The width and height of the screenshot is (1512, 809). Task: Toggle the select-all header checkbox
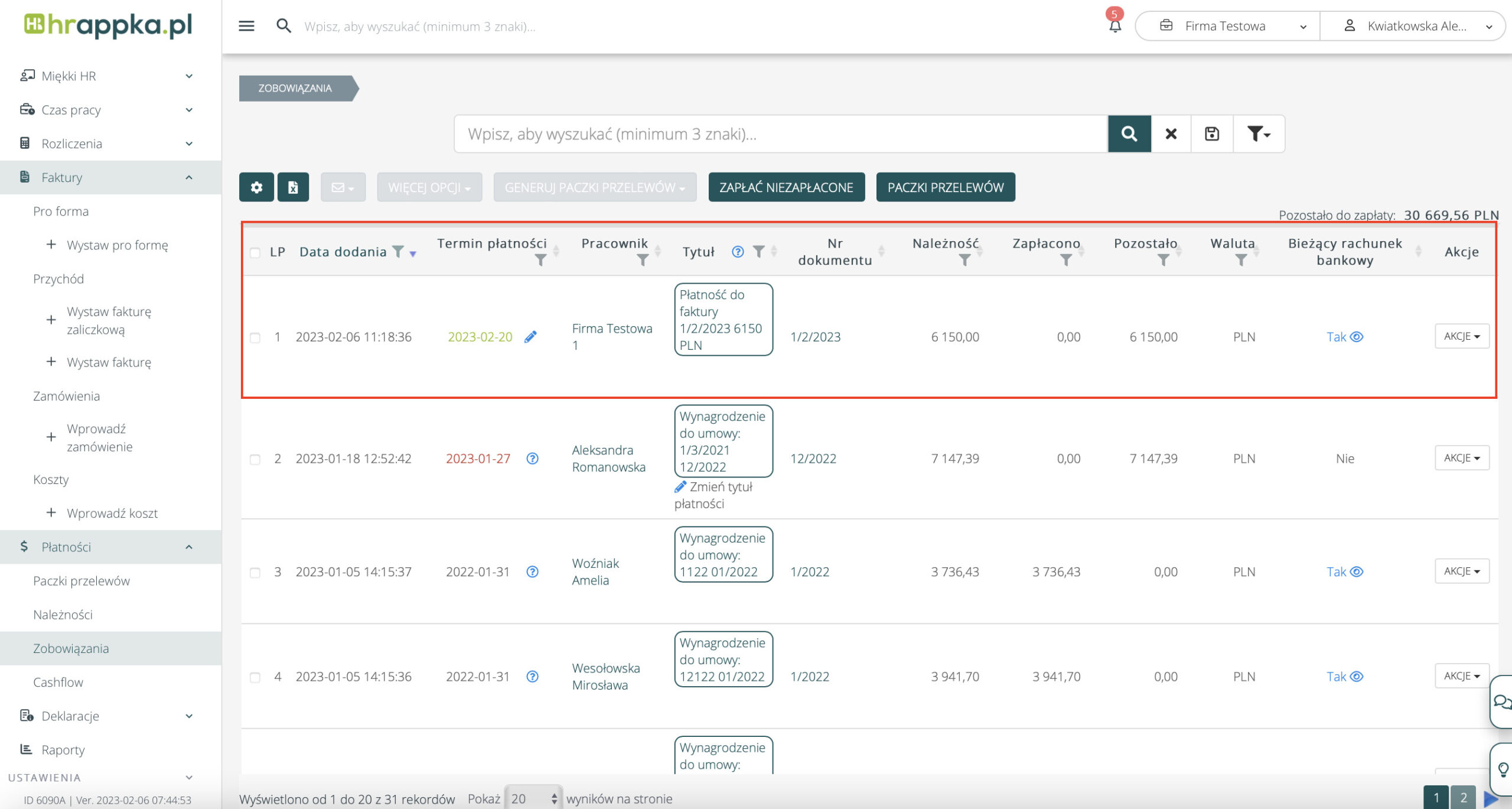tap(255, 253)
